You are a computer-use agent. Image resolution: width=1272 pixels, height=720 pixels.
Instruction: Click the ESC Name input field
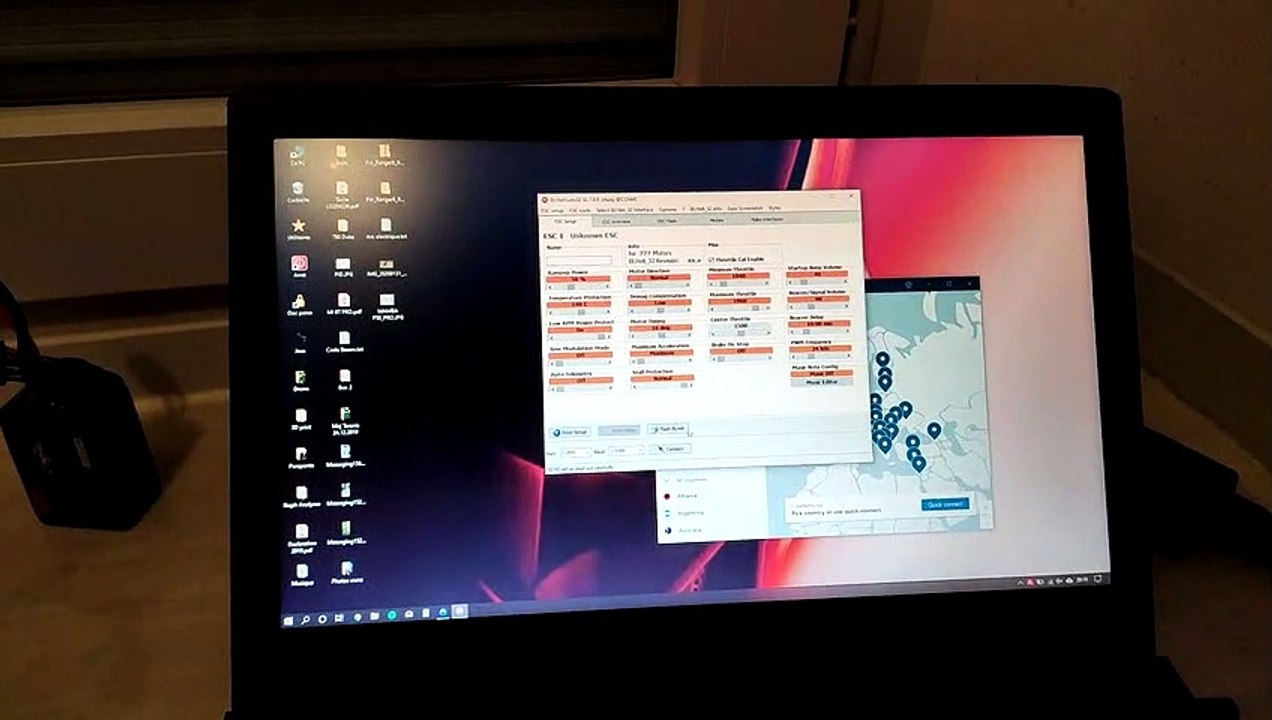[579, 260]
